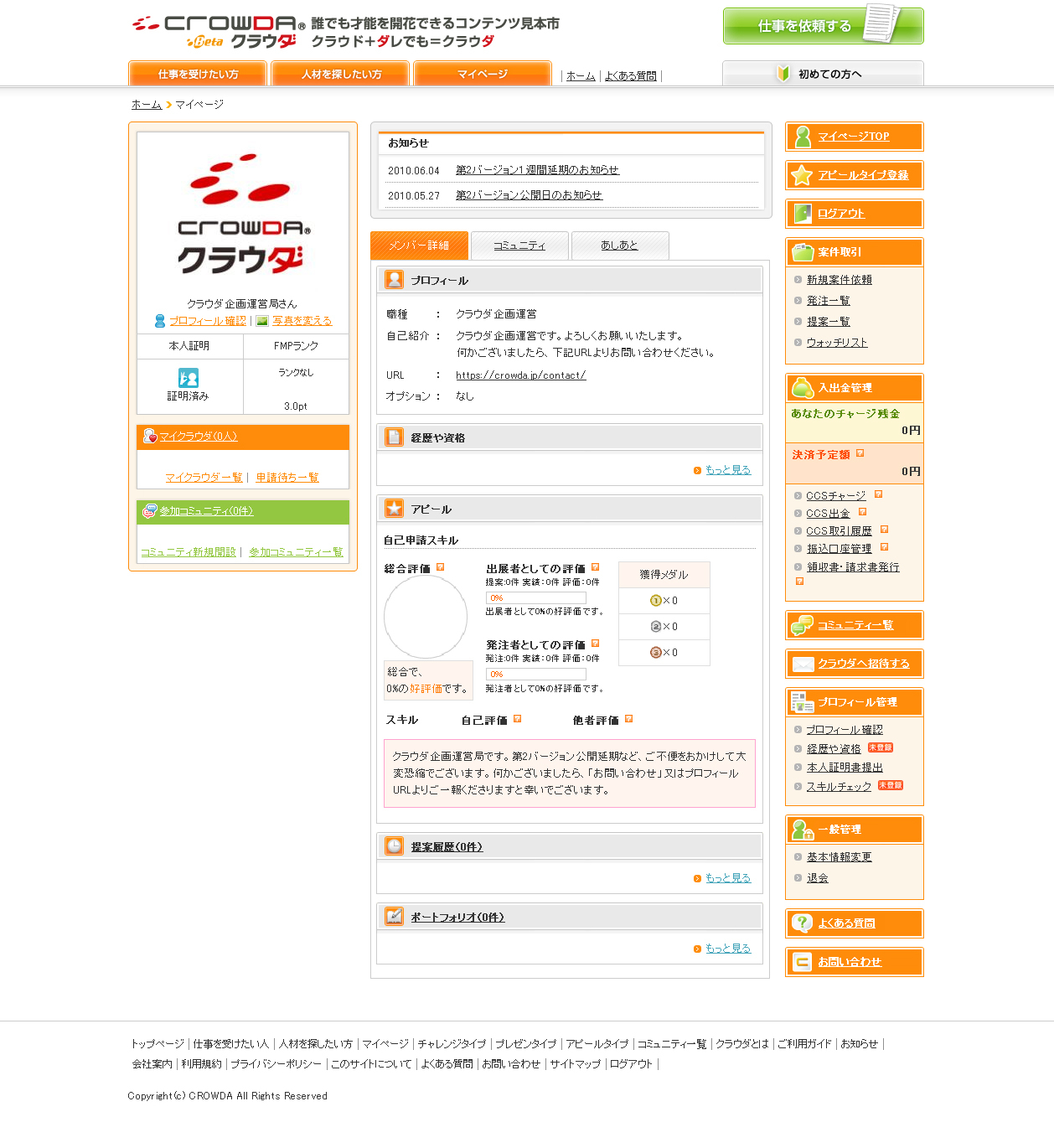Follow the https://crowda.jp/contact/ URL link

[521, 375]
